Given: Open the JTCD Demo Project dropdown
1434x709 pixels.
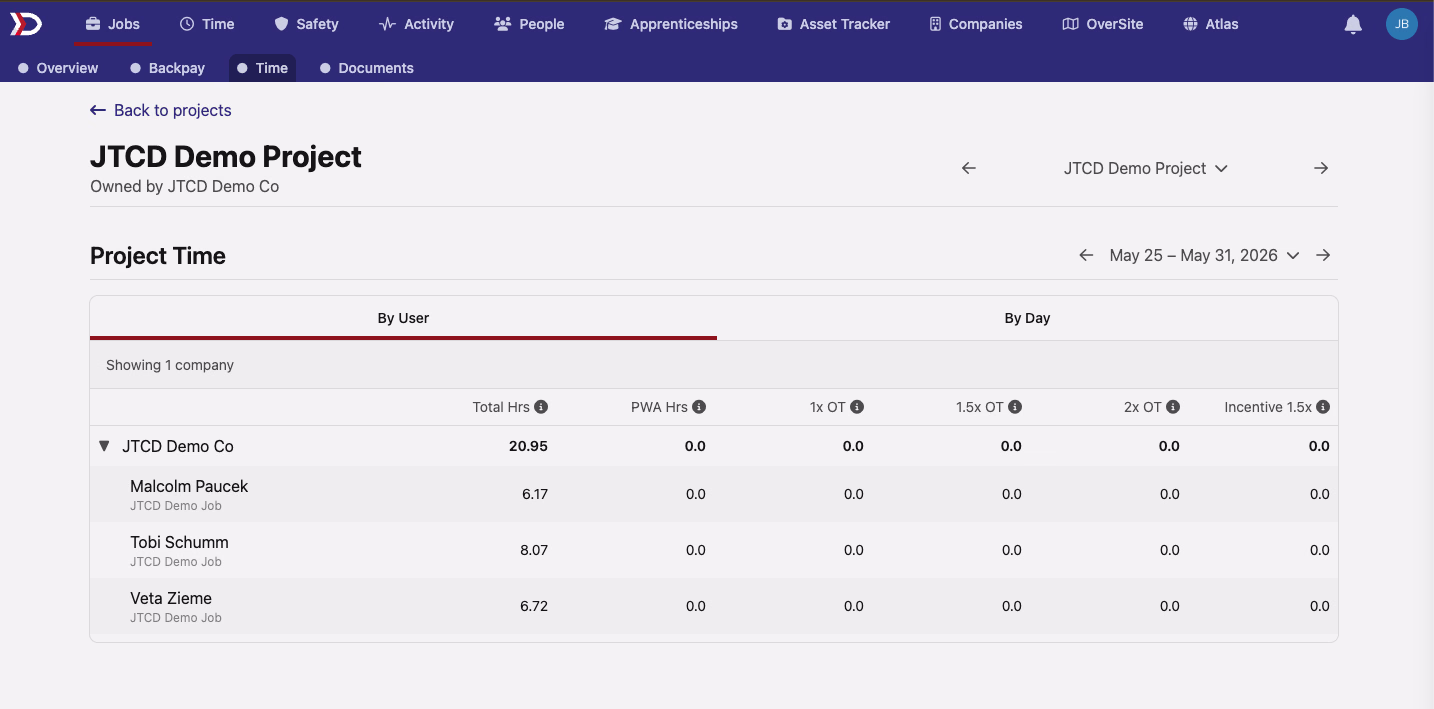Looking at the screenshot, I should point(1145,168).
